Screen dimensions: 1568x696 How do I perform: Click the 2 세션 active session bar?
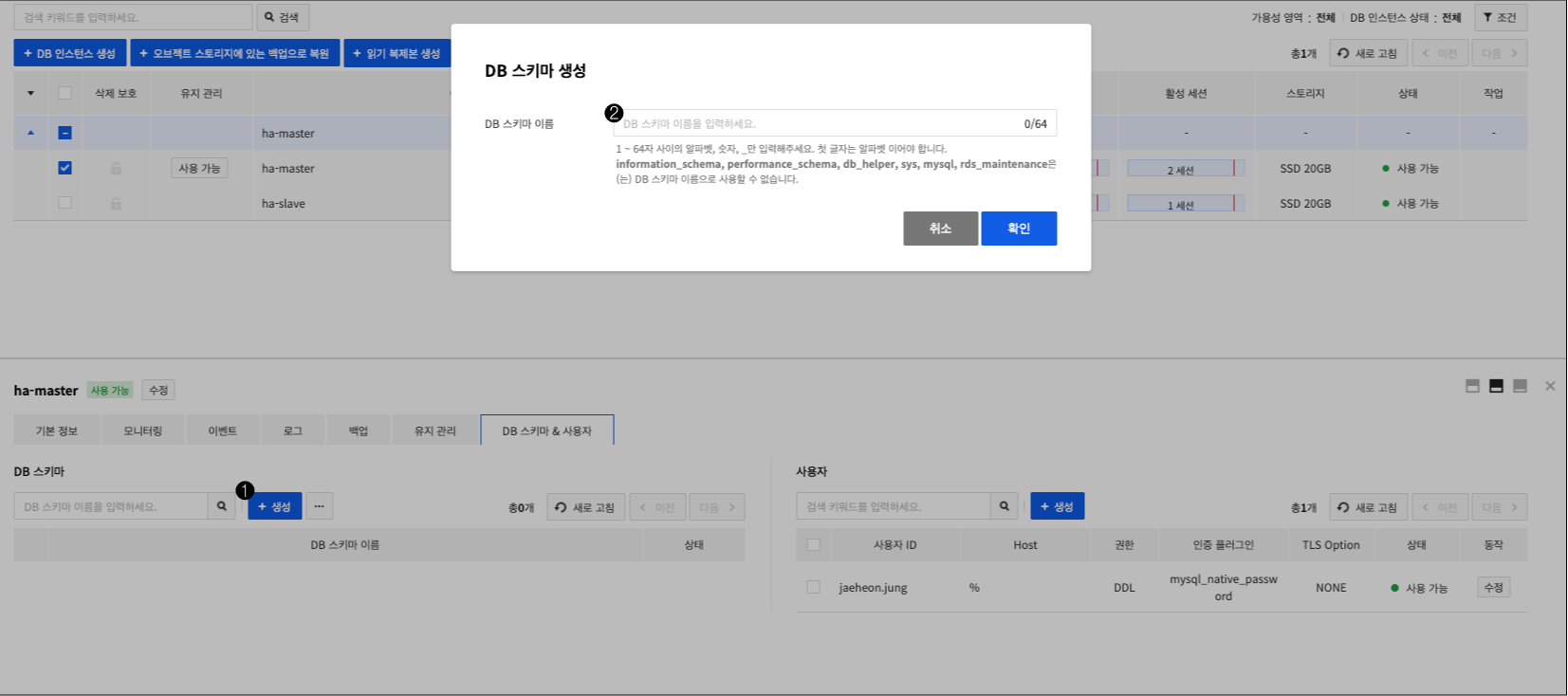pyautogui.click(x=1185, y=169)
